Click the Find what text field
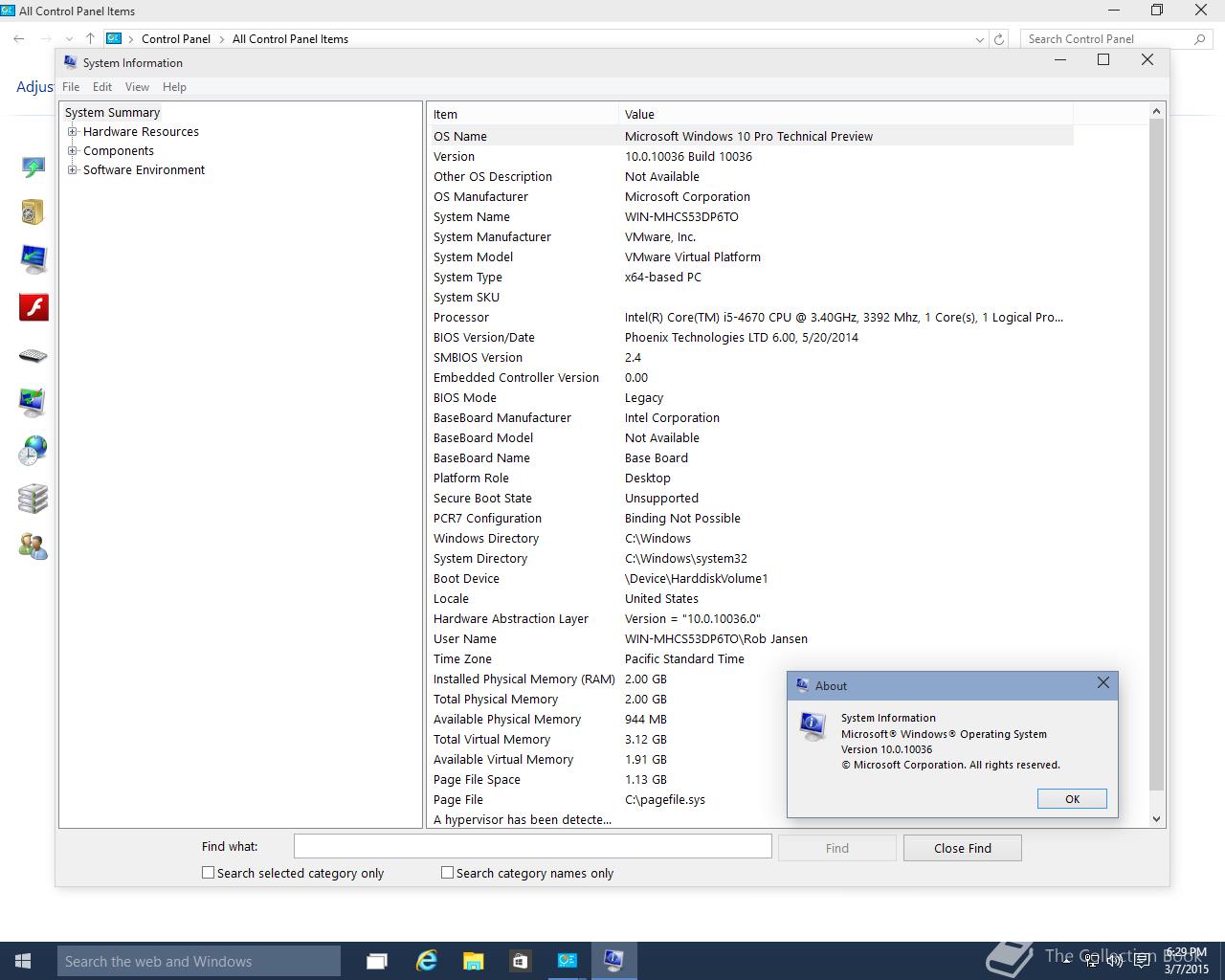The height and width of the screenshot is (980, 1225). click(x=532, y=846)
